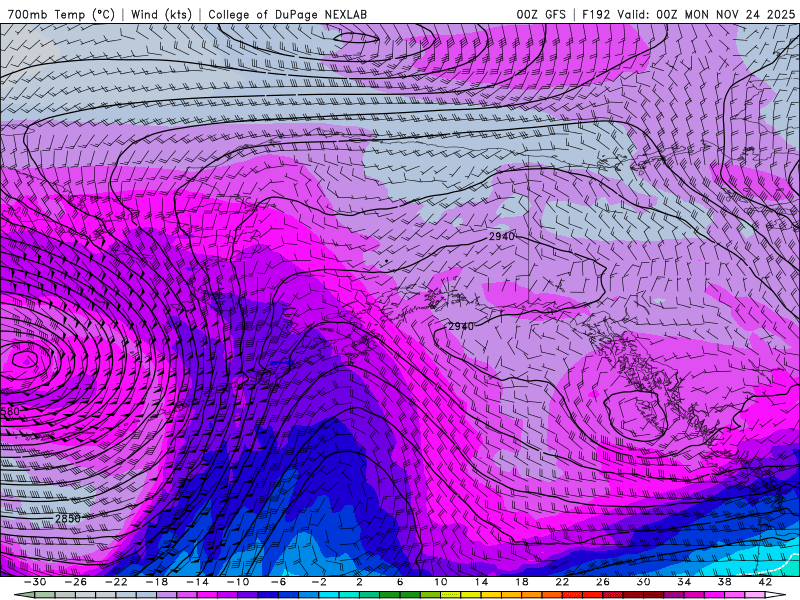Click the "6" color scale label
Image resolution: width=800 pixels, height=600 pixels.
(x=399, y=582)
